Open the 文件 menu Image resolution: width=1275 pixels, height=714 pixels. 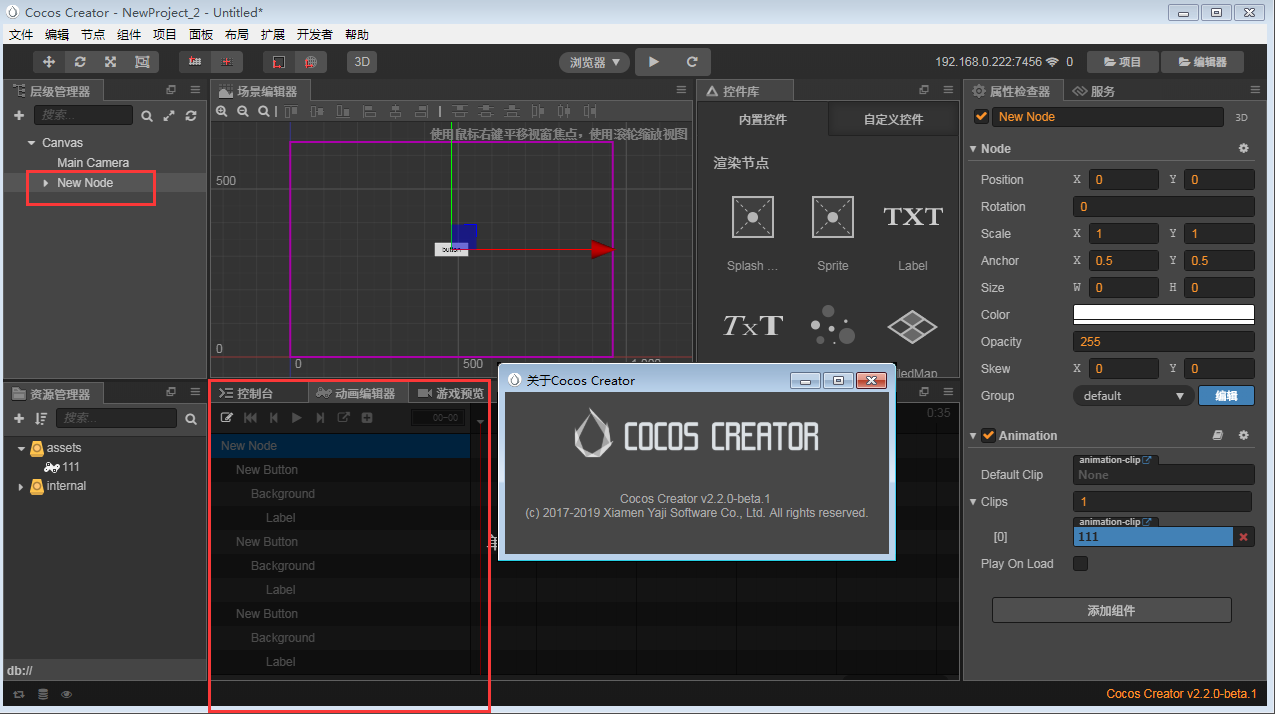(x=20, y=34)
